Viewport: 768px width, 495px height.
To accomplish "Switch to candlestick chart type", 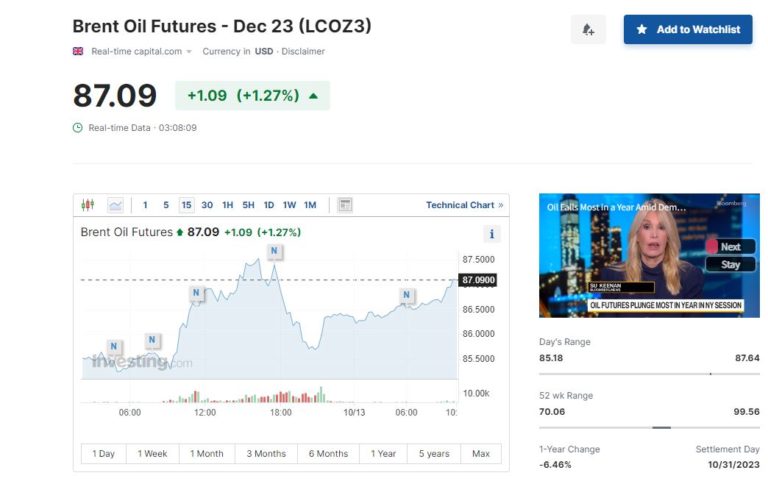I will point(88,205).
